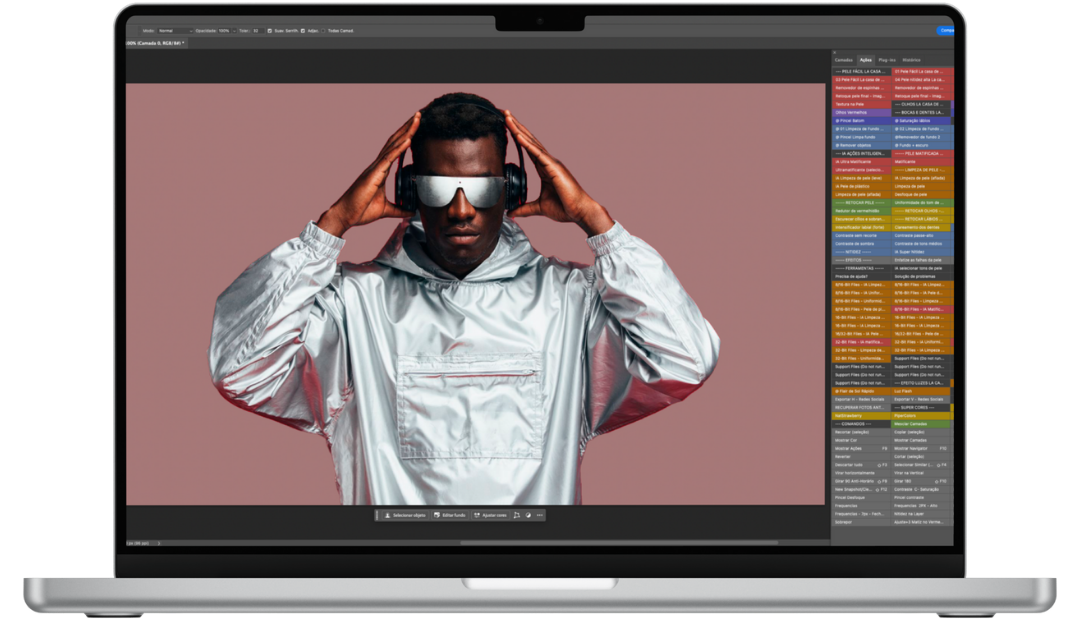Click the horizontal scrollbar below canvas
The height and width of the screenshot is (620, 1080).
tap(618, 543)
